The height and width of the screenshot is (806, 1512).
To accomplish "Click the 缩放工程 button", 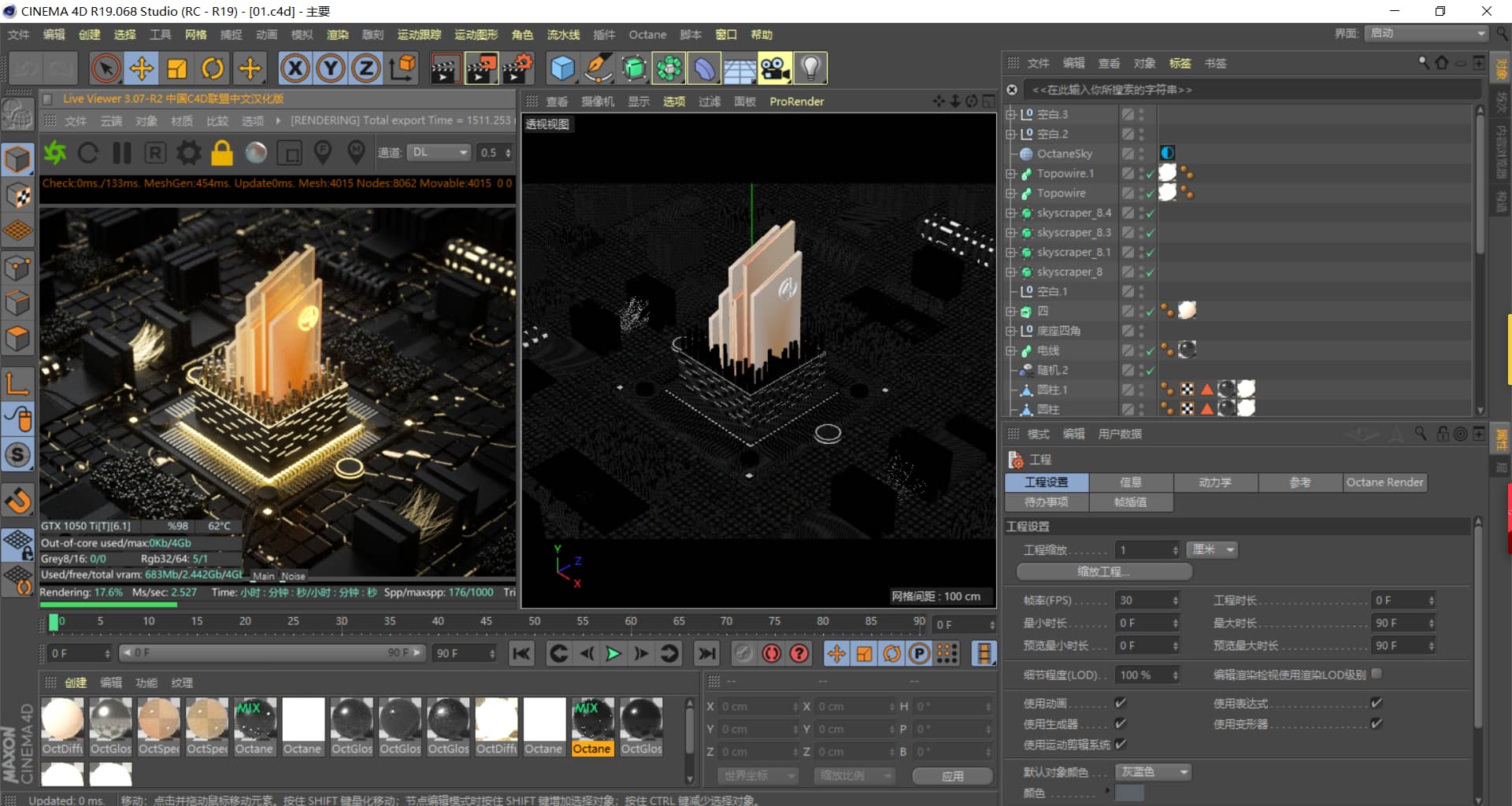I will coord(1103,571).
